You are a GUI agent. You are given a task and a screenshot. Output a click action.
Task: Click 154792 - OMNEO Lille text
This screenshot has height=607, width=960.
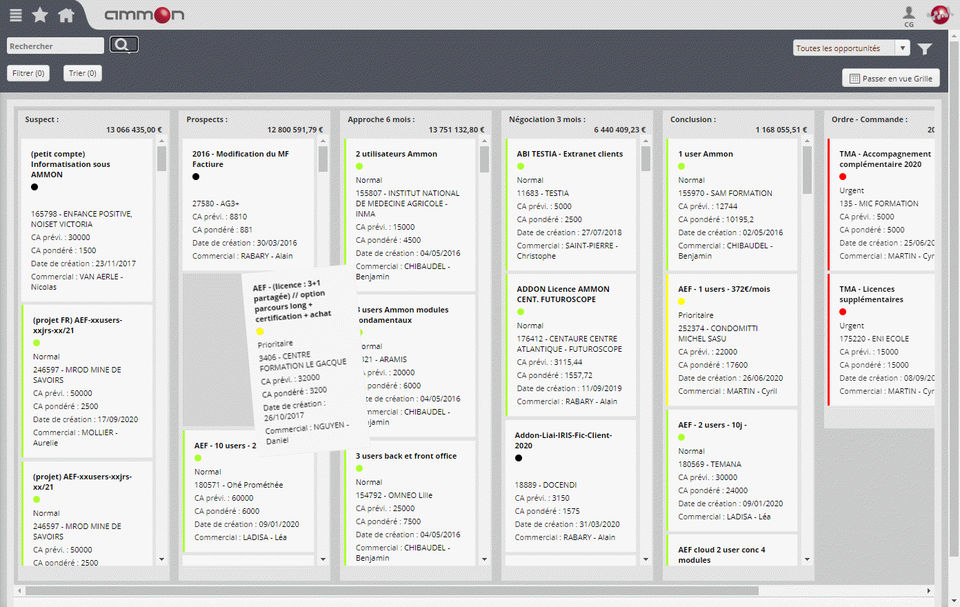coord(394,495)
